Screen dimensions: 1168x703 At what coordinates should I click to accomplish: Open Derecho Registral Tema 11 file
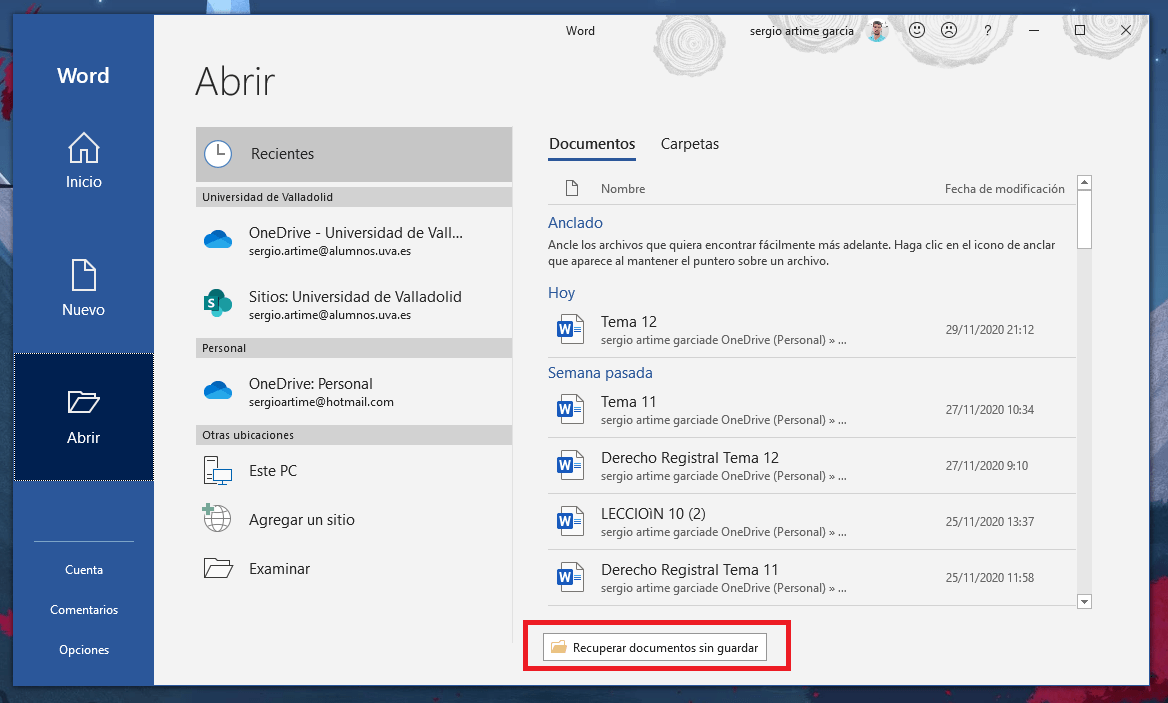point(689,570)
